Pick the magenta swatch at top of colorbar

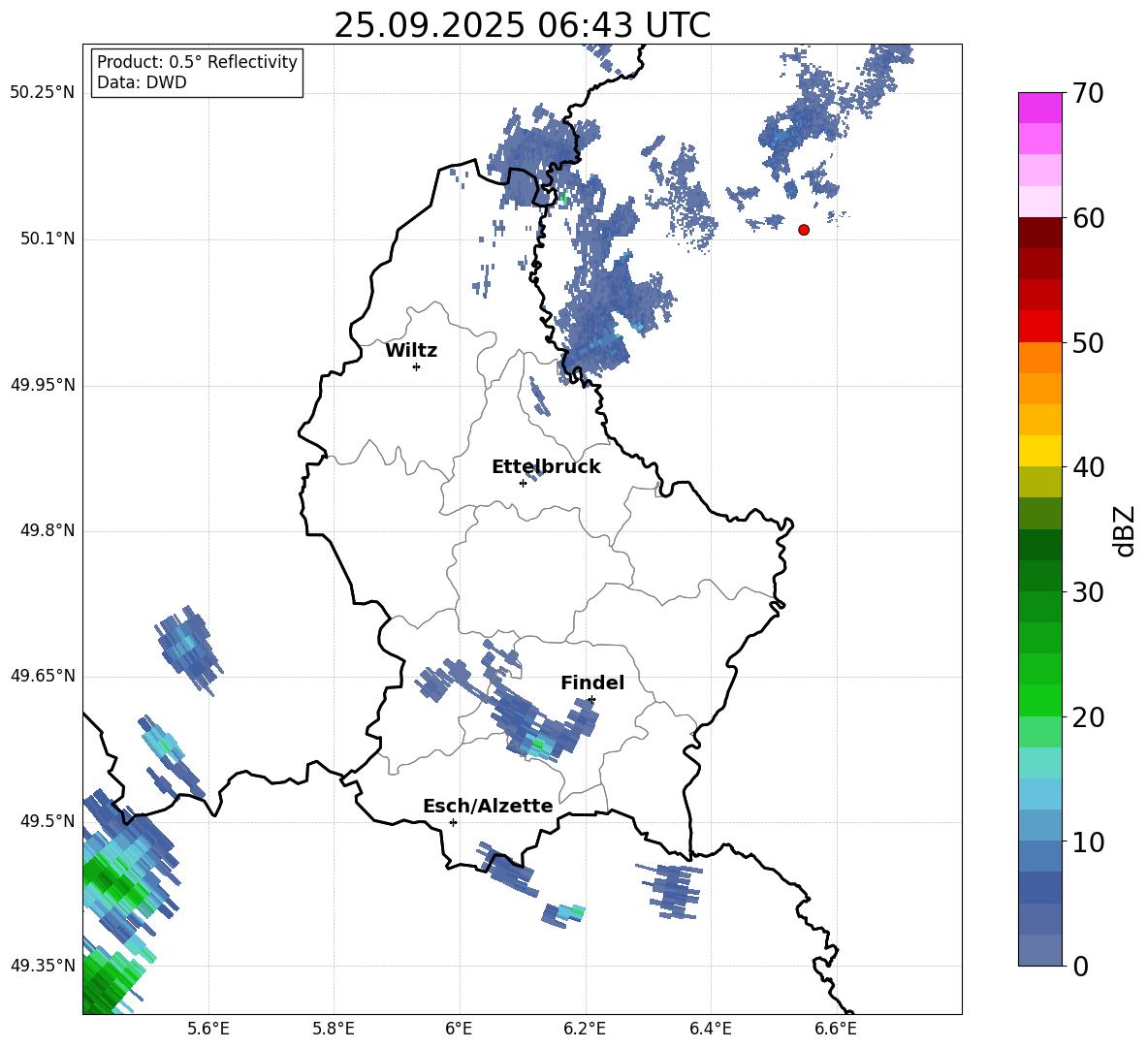coord(1039,109)
